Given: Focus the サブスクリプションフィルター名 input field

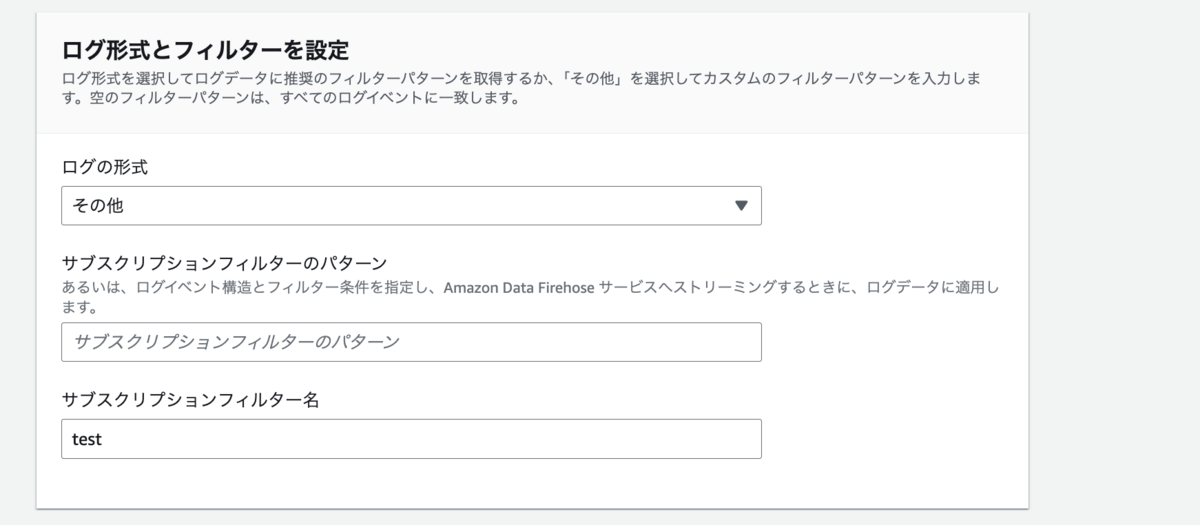Looking at the screenshot, I should (411, 439).
